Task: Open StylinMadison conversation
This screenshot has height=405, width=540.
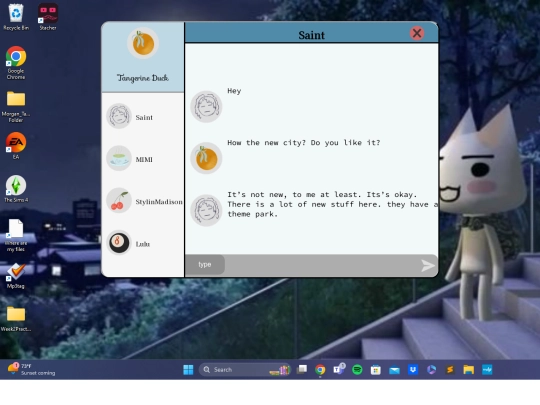Action: pos(143,201)
